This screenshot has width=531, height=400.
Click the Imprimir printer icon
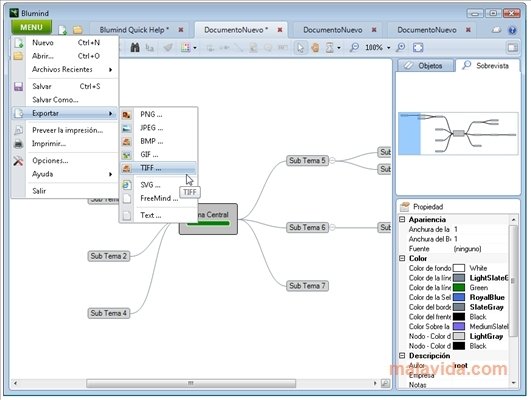pos(18,144)
